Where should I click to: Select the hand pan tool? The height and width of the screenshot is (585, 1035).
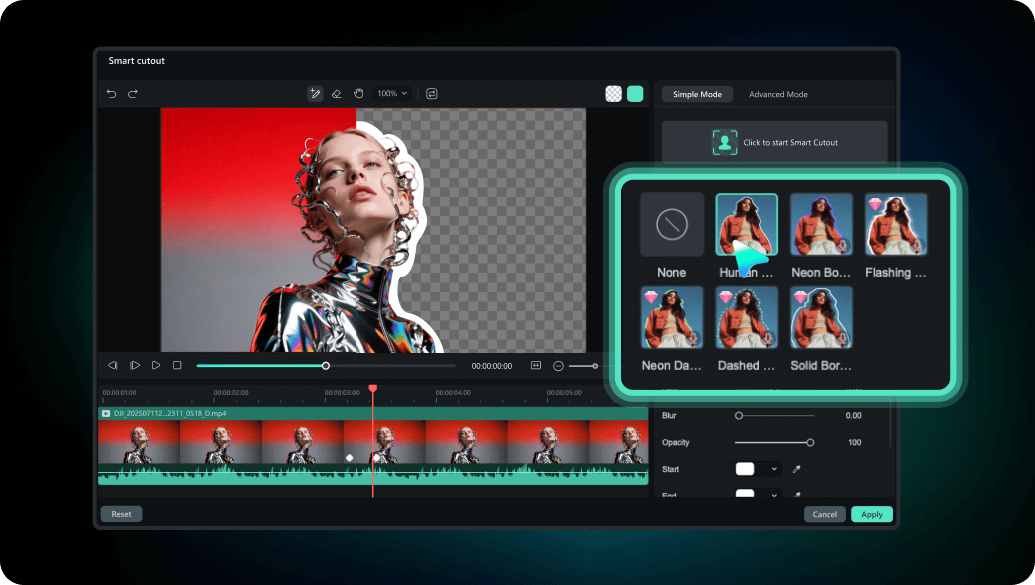coord(358,94)
